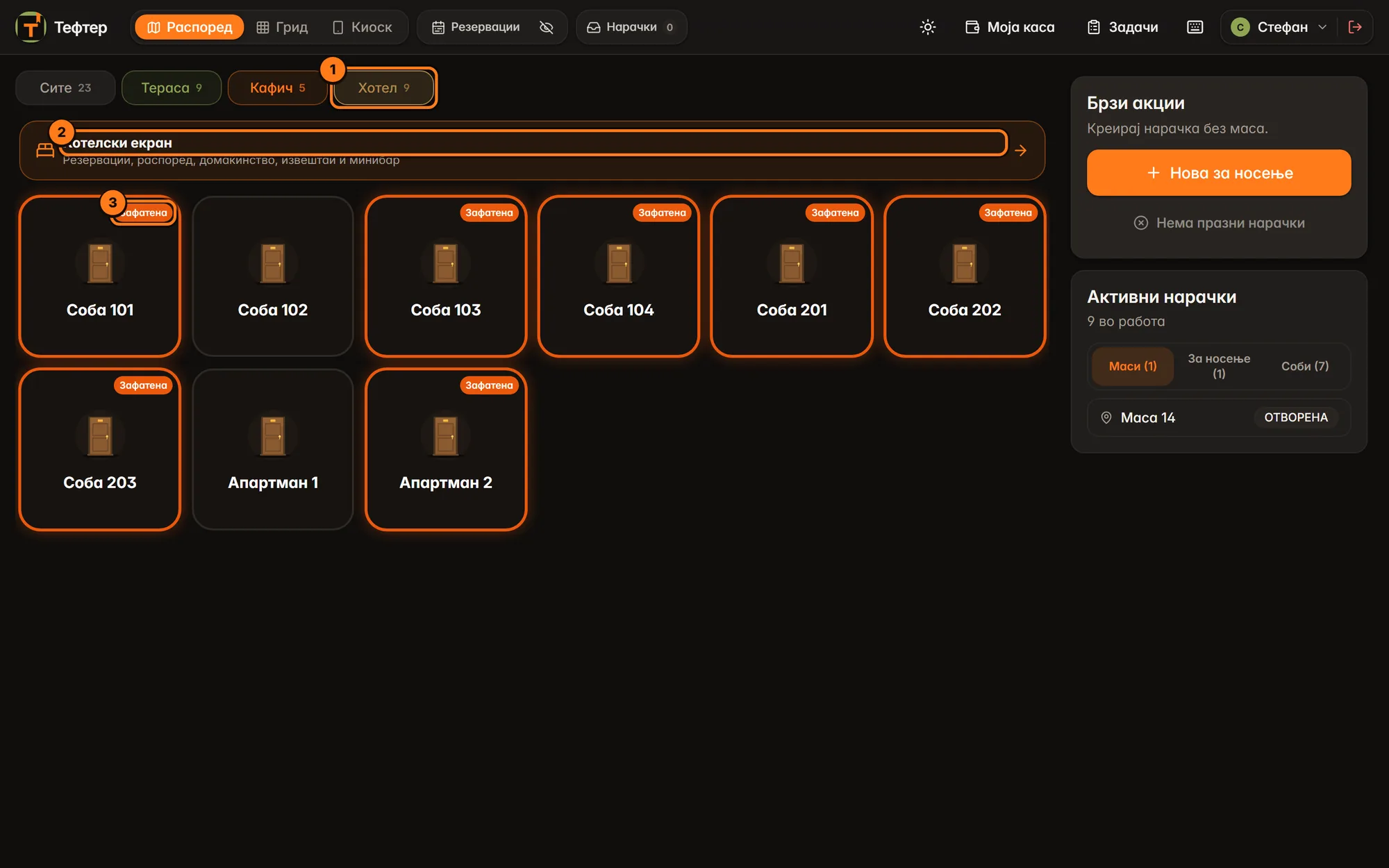Click the Зафатена badge on Соба 103

click(489, 212)
